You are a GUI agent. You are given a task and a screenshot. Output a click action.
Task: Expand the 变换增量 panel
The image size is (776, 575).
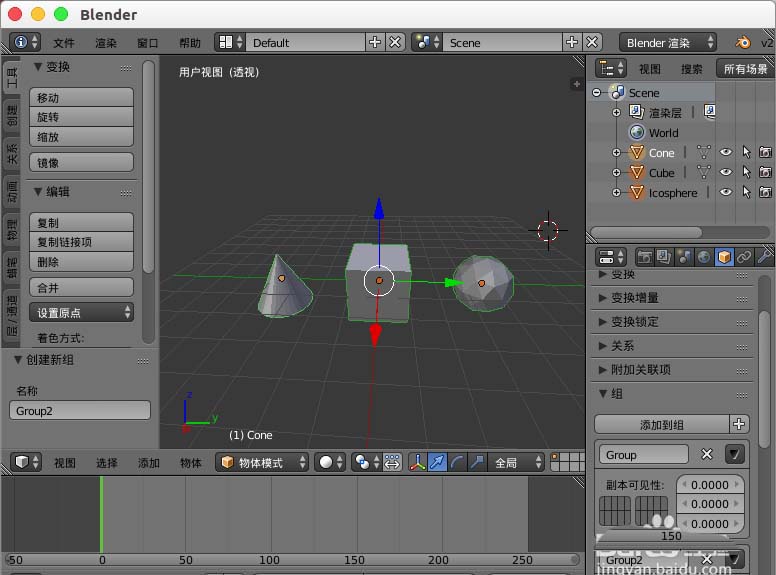[672, 298]
